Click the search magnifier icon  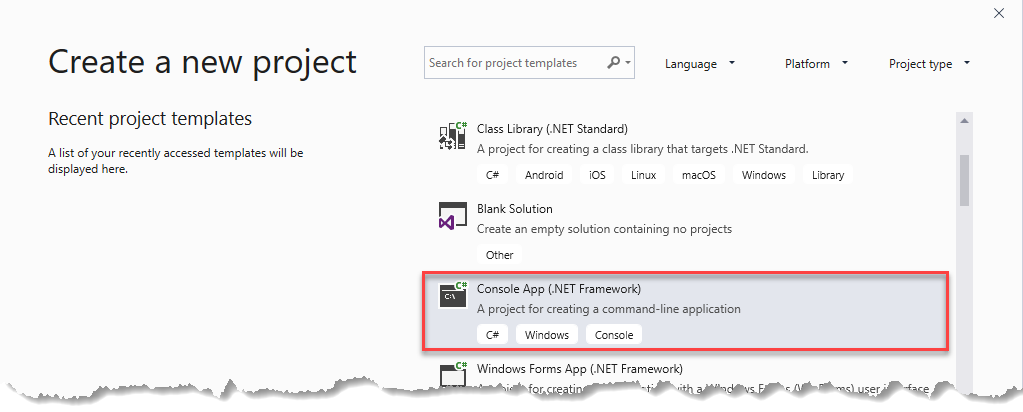(614, 63)
